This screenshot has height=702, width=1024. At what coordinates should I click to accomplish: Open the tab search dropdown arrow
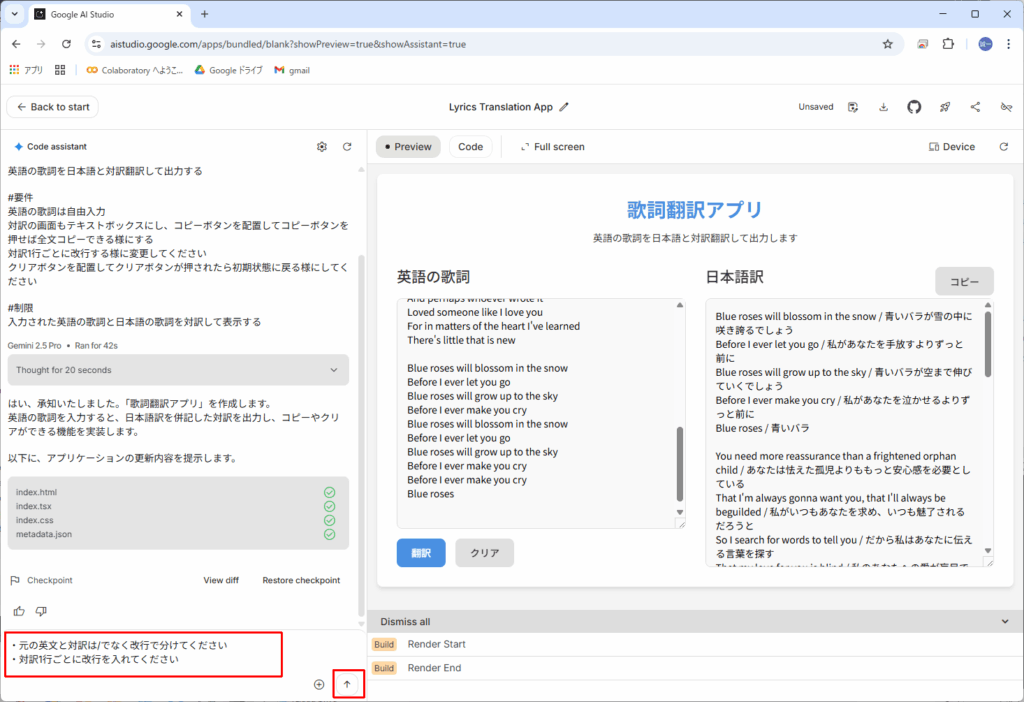pos(14,14)
